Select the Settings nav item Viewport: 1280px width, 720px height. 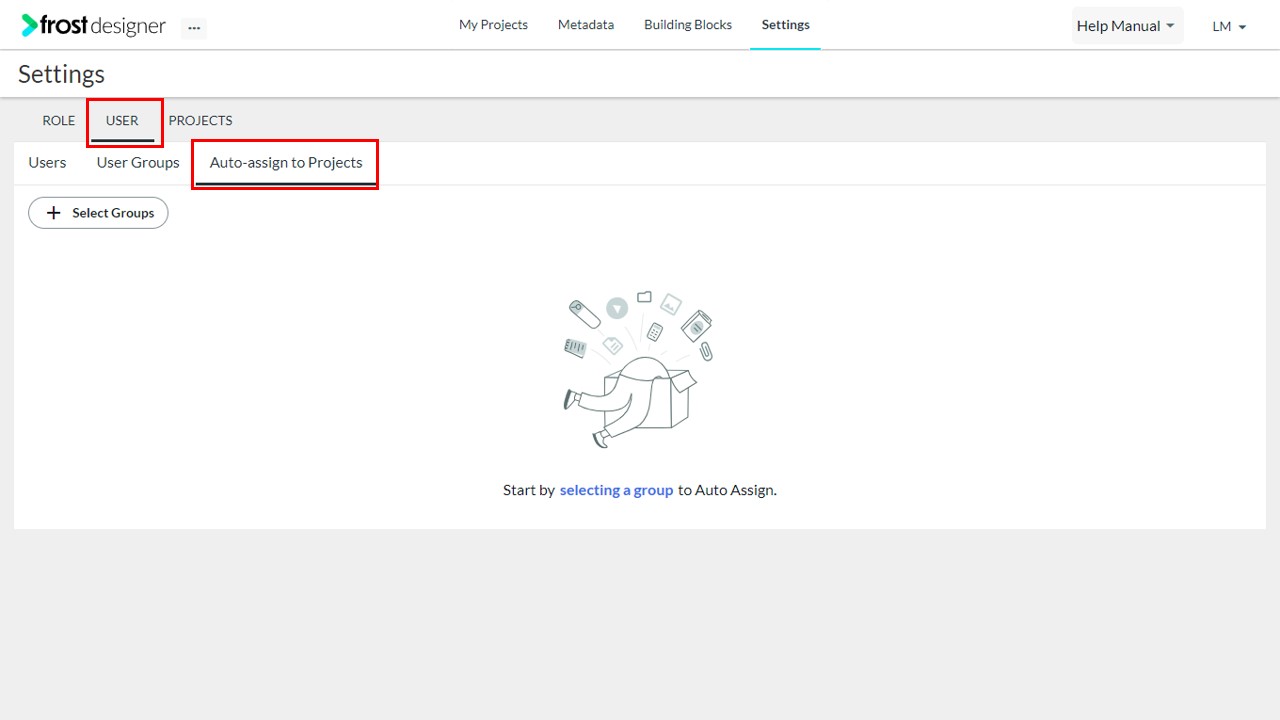click(x=786, y=25)
